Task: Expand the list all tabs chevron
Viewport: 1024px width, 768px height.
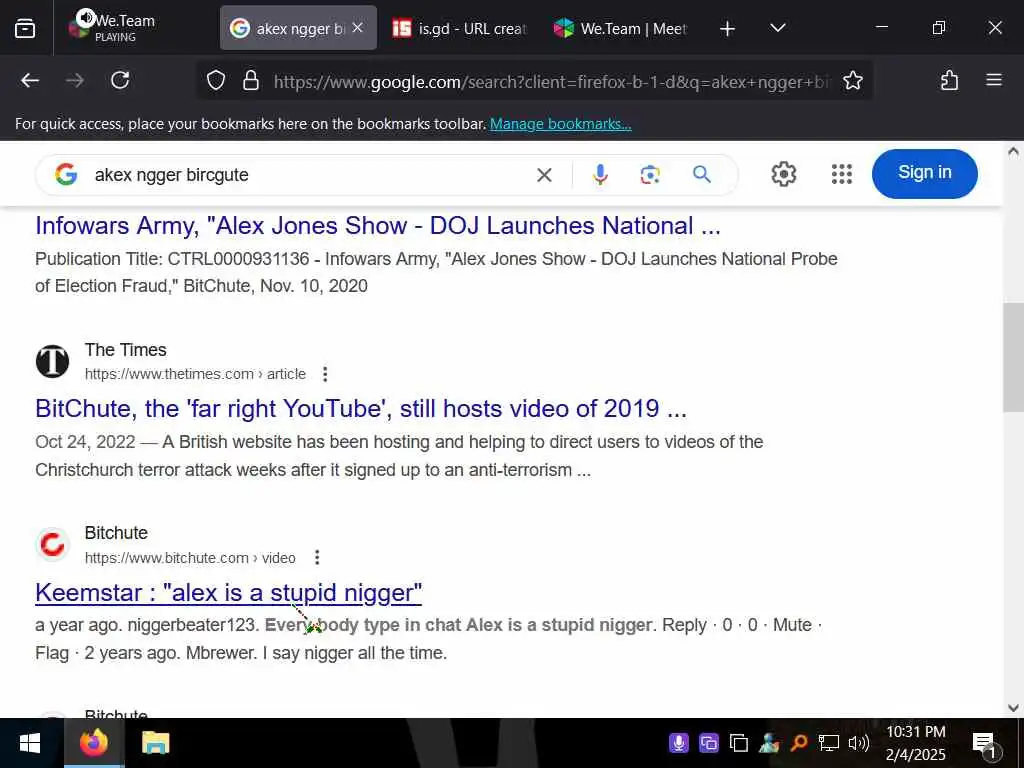Action: tap(777, 28)
